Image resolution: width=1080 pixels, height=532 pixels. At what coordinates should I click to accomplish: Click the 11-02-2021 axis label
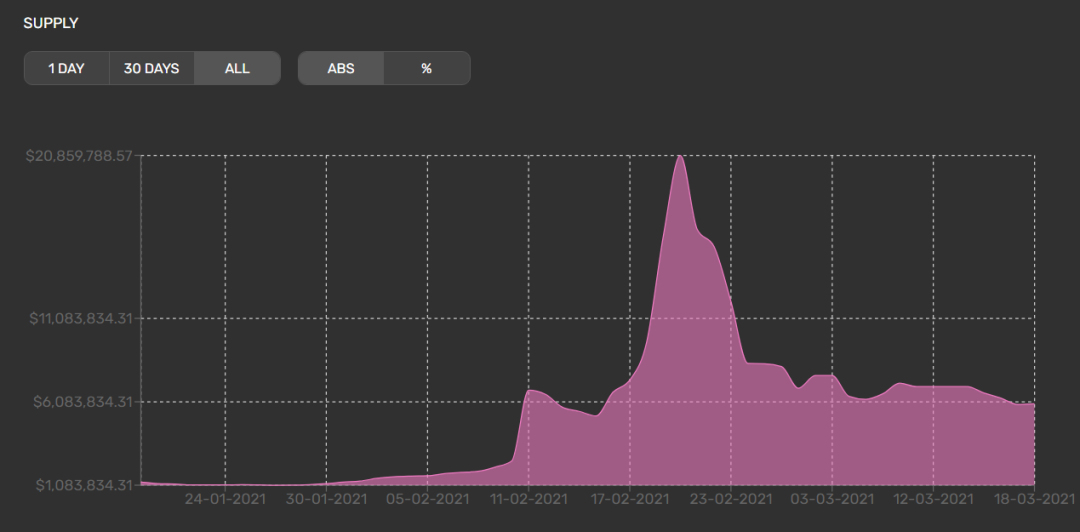pyautogui.click(x=528, y=499)
